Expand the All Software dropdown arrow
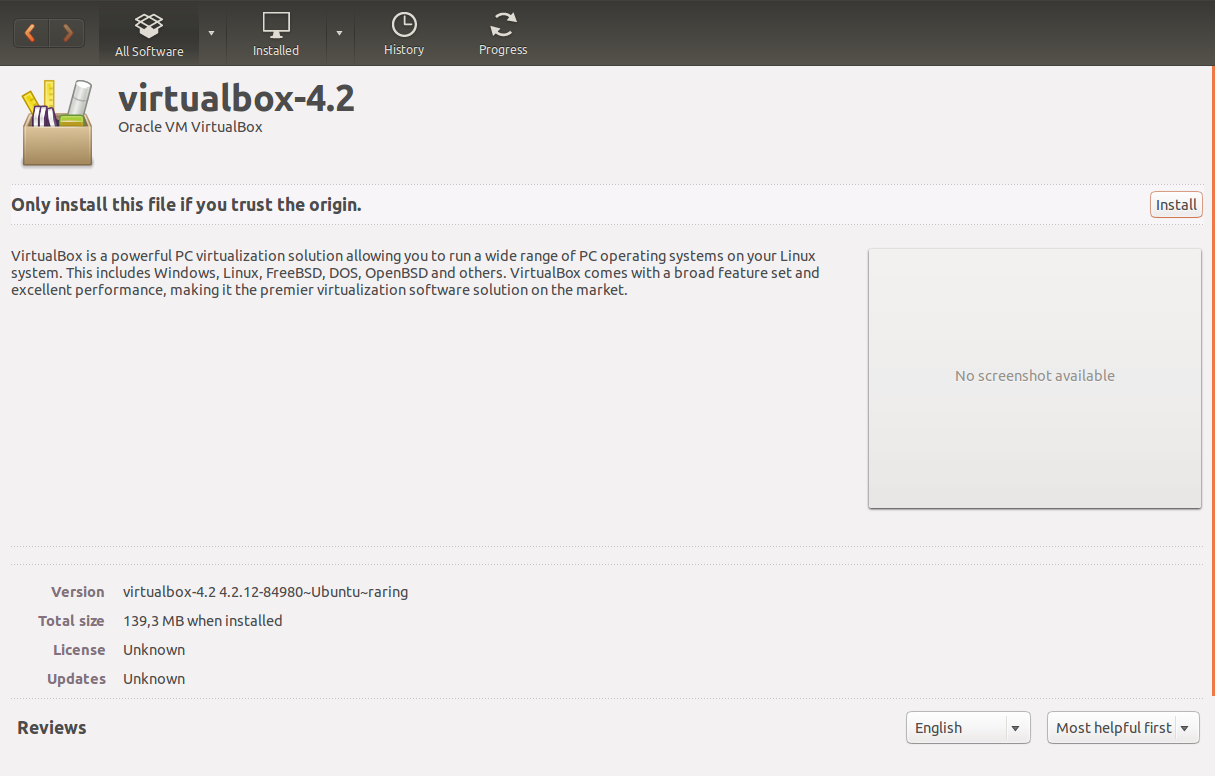Image resolution: width=1215 pixels, height=776 pixels. click(x=211, y=33)
